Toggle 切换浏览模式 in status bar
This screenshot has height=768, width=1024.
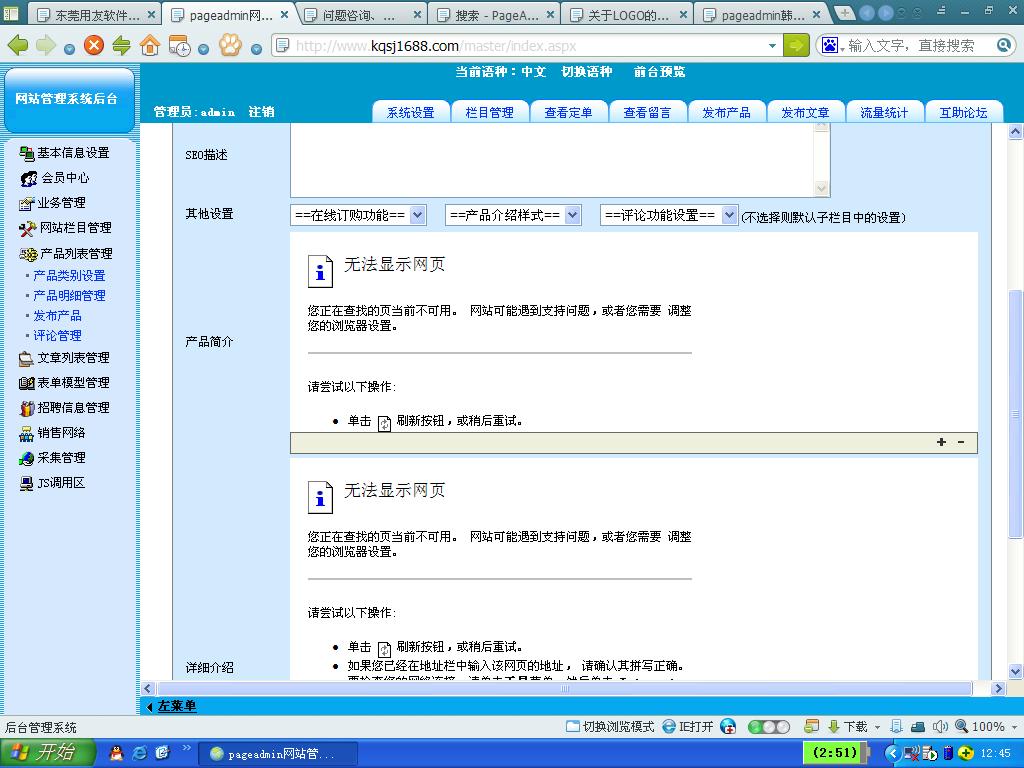pyautogui.click(x=610, y=727)
